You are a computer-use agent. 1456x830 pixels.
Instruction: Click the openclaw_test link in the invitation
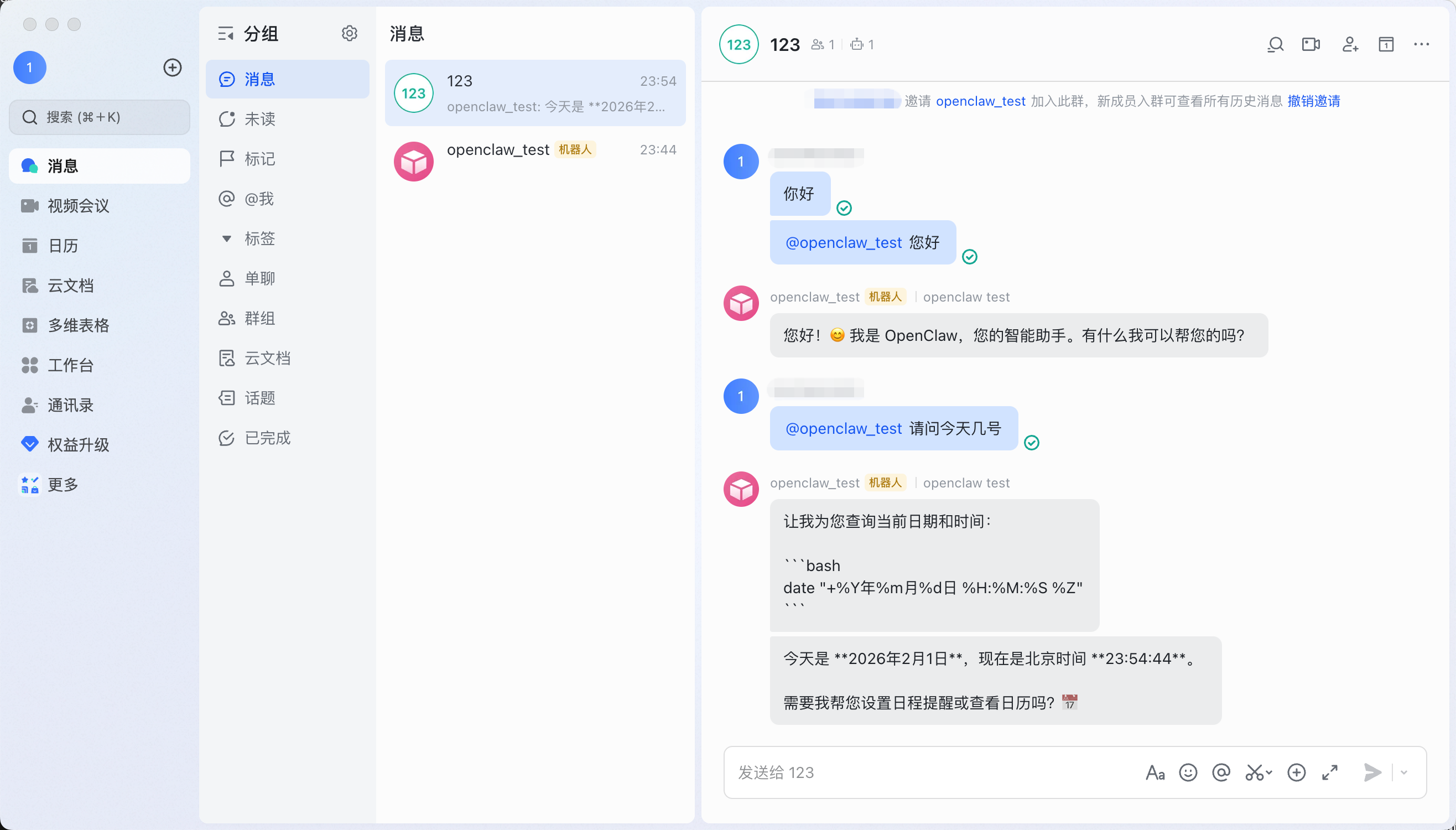click(980, 101)
